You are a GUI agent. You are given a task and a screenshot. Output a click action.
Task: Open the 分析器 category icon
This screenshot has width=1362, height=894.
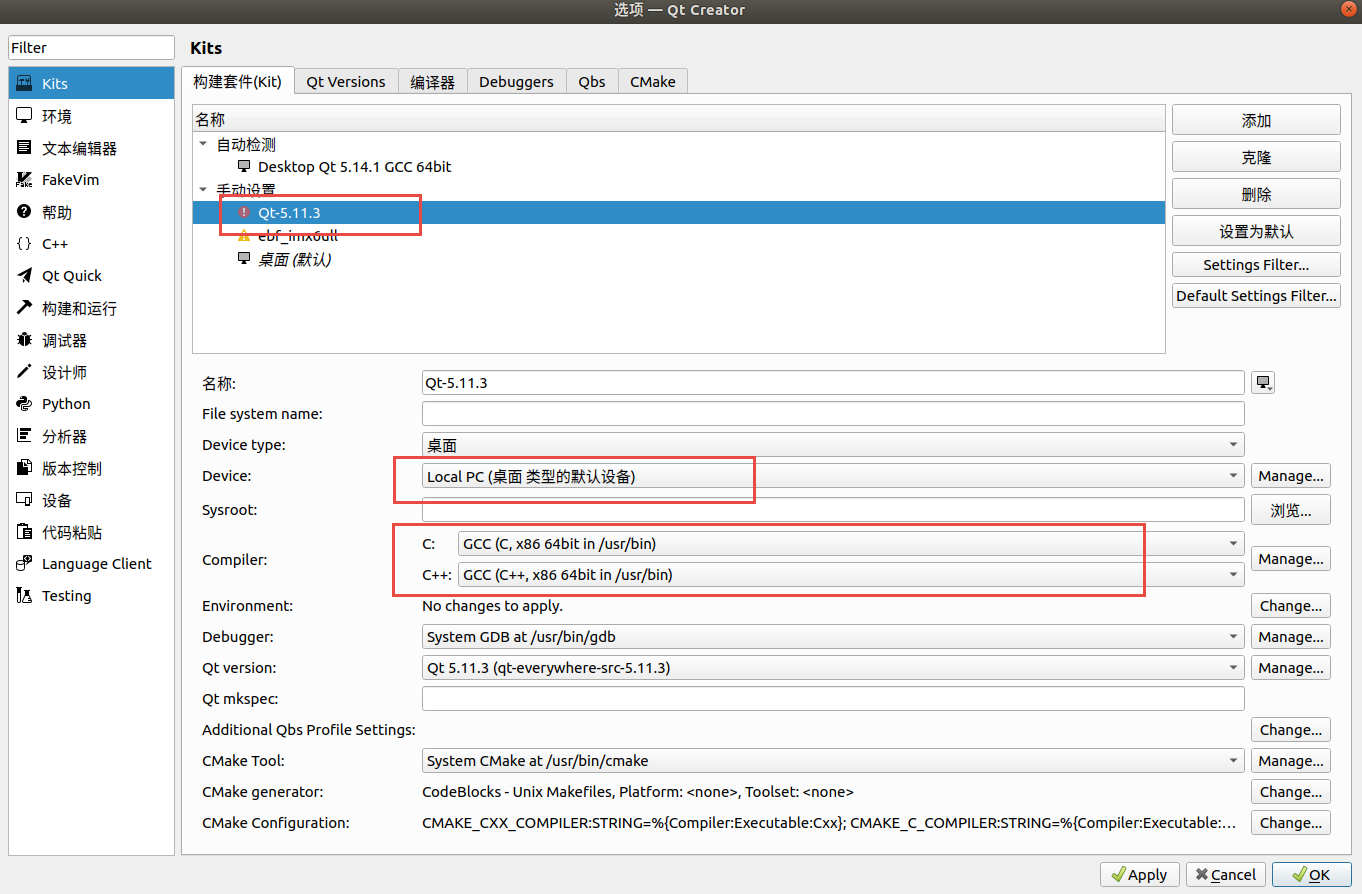(25, 436)
